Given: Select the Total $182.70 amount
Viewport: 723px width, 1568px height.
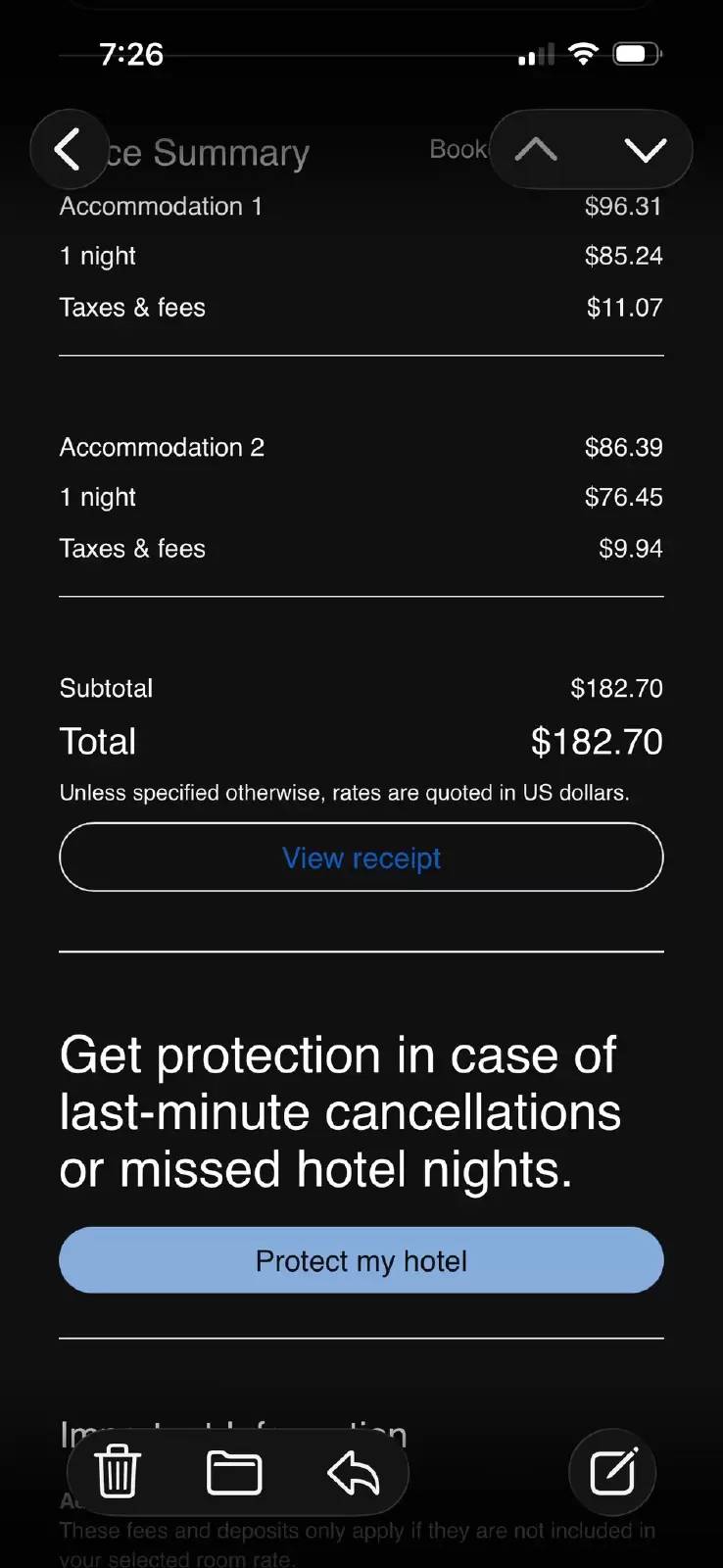Looking at the screenshot, I should click(x=597, y=742).
